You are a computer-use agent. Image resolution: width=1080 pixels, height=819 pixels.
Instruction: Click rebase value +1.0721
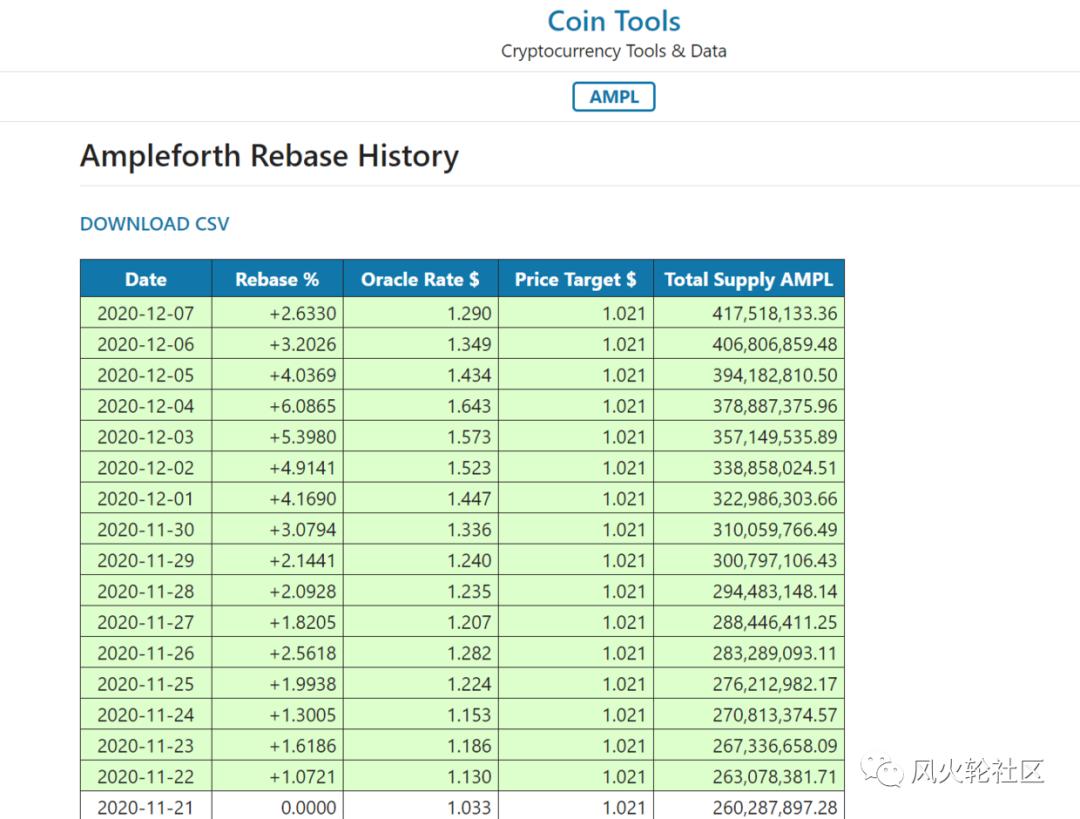[302, 777]
